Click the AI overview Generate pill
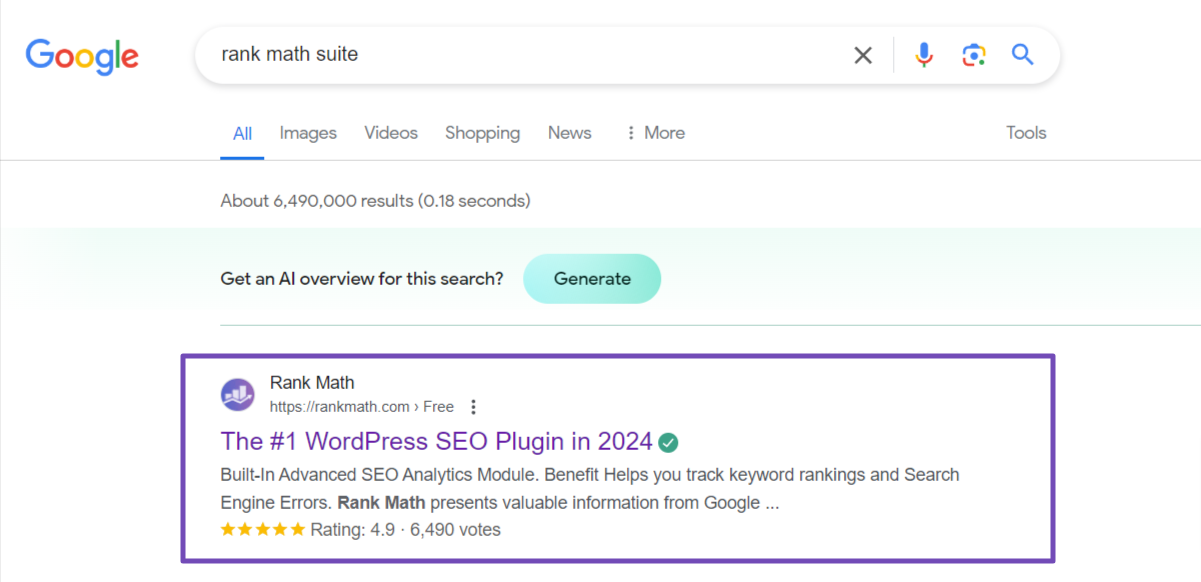This screenshot has width=1201, height=582. [592, 279]
